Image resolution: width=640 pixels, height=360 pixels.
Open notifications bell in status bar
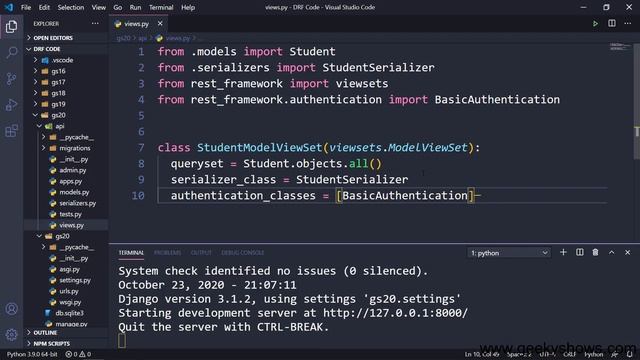[x=630, y=354]
